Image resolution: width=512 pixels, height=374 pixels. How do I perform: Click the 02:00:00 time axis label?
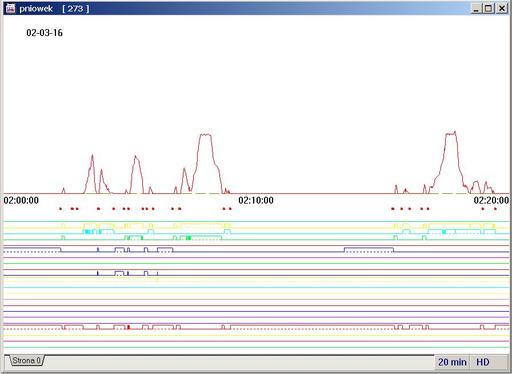click(21, 200)
